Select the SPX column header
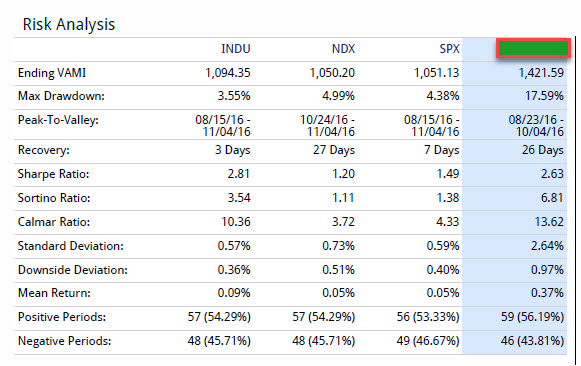Viewport: 581px width, 366px height. 449,49
